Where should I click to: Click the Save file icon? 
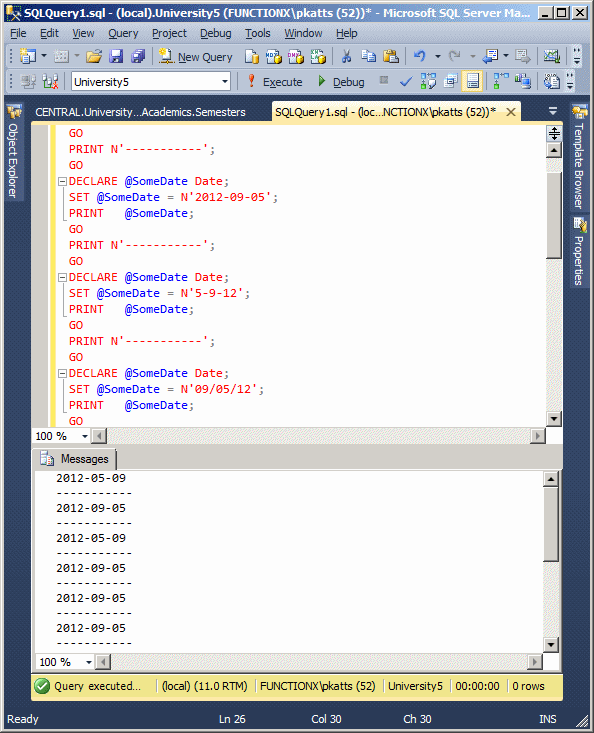coord(115,57)
